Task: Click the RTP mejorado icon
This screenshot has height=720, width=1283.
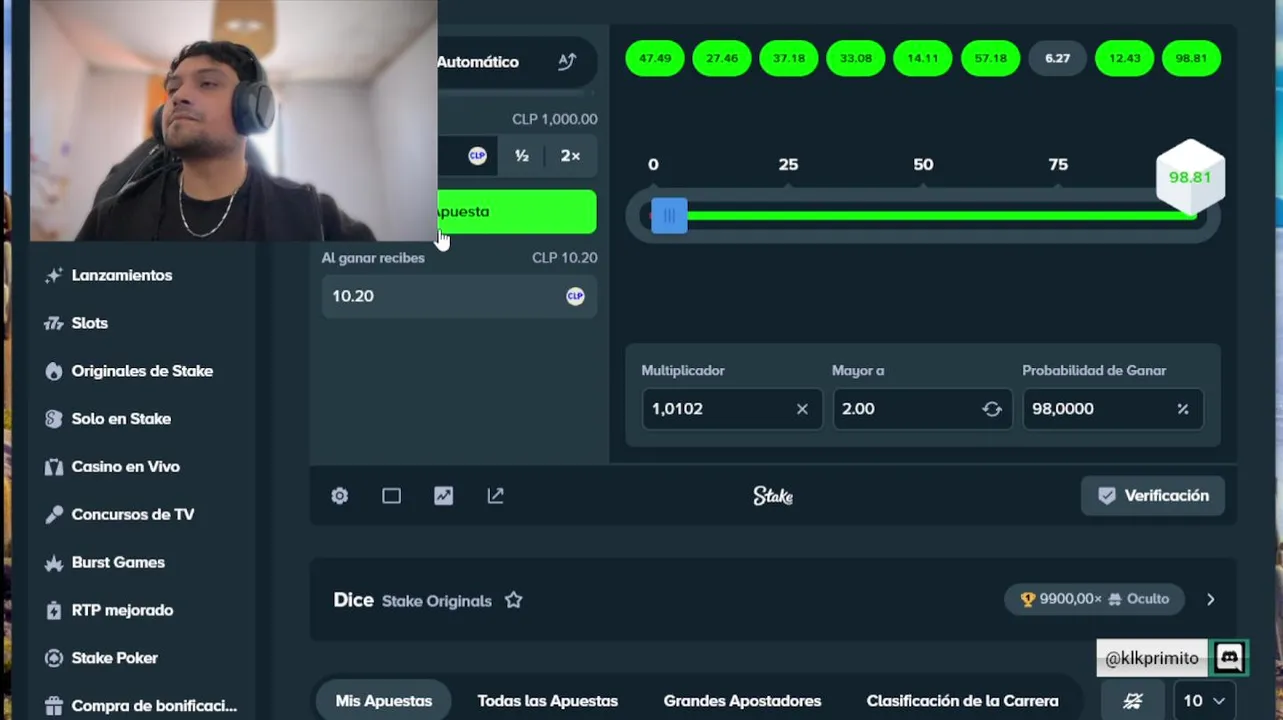Action: pos(54,610)
